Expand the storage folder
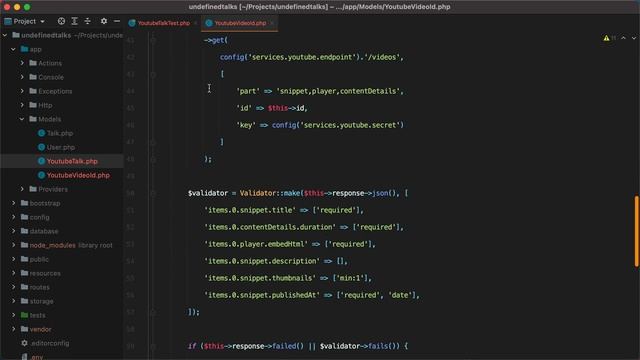640x360 pixels. point(14,301)
